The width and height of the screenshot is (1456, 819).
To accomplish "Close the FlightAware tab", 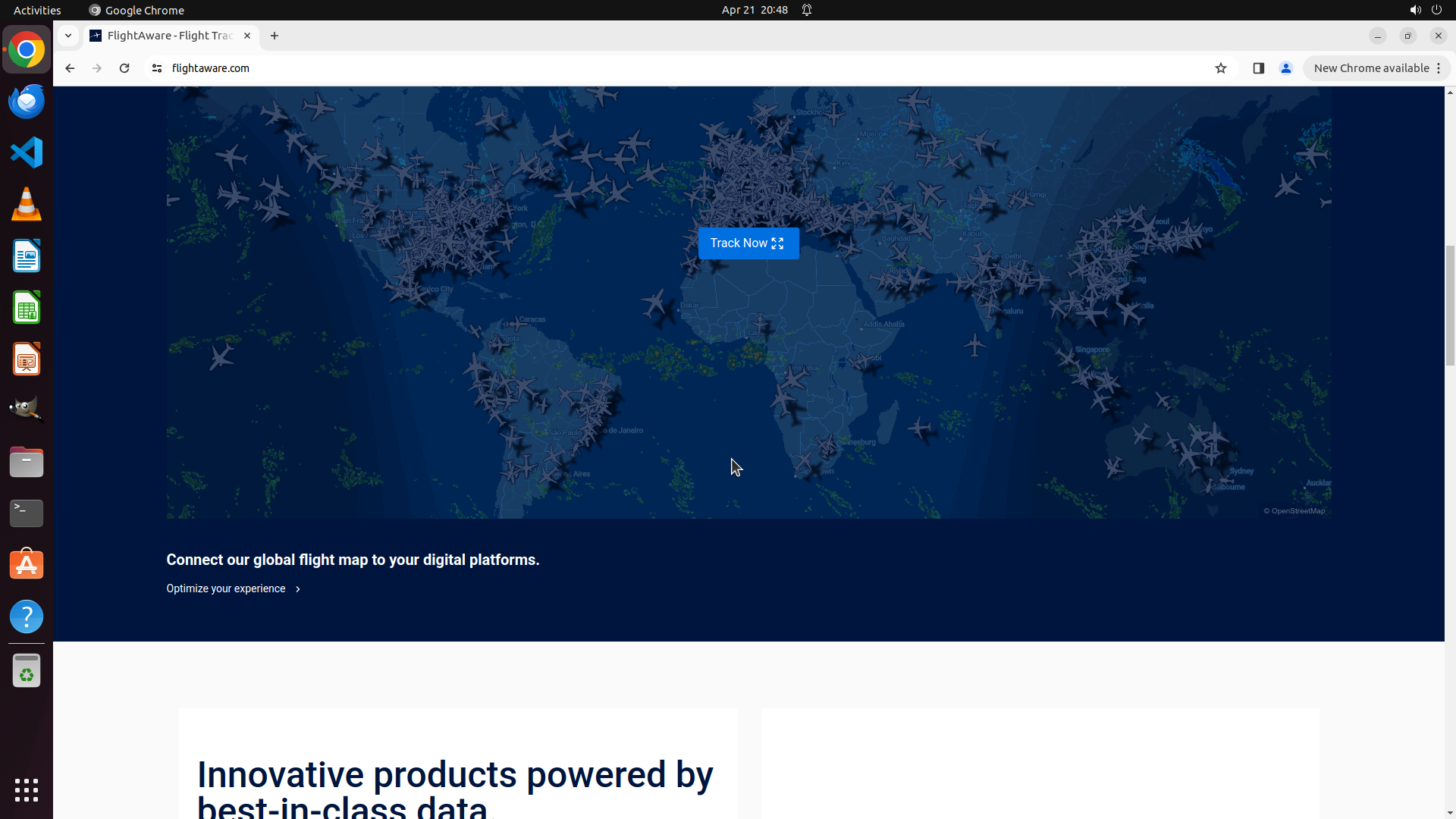I will click(x=246, y=36).
